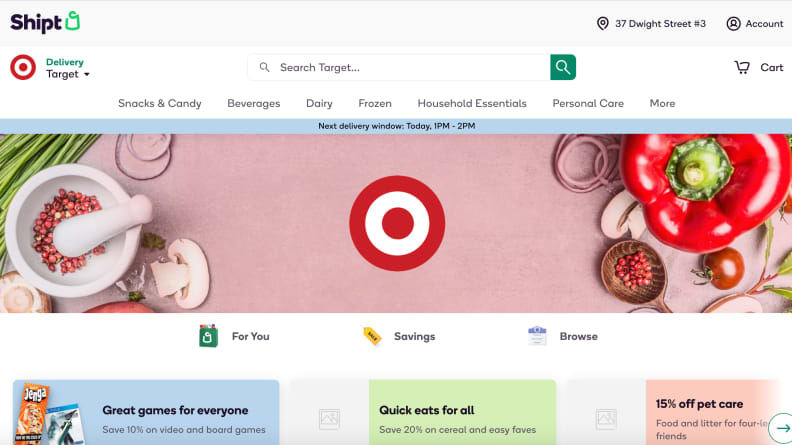The image size is (792, 445).
Task: Click the Browse store icon
Action: (537, 336)
